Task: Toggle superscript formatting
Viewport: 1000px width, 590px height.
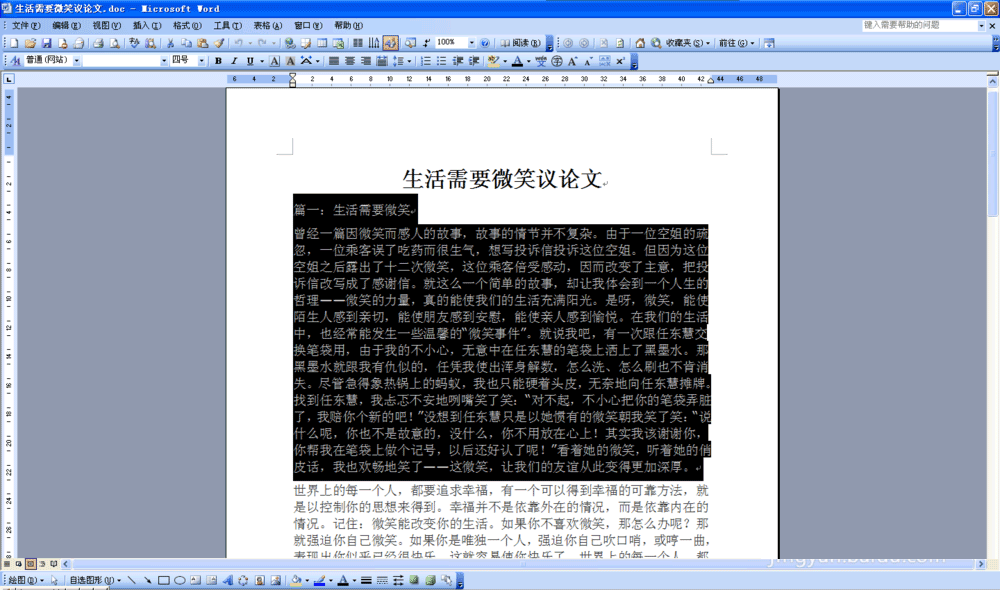Action: (x=620, y=61)
